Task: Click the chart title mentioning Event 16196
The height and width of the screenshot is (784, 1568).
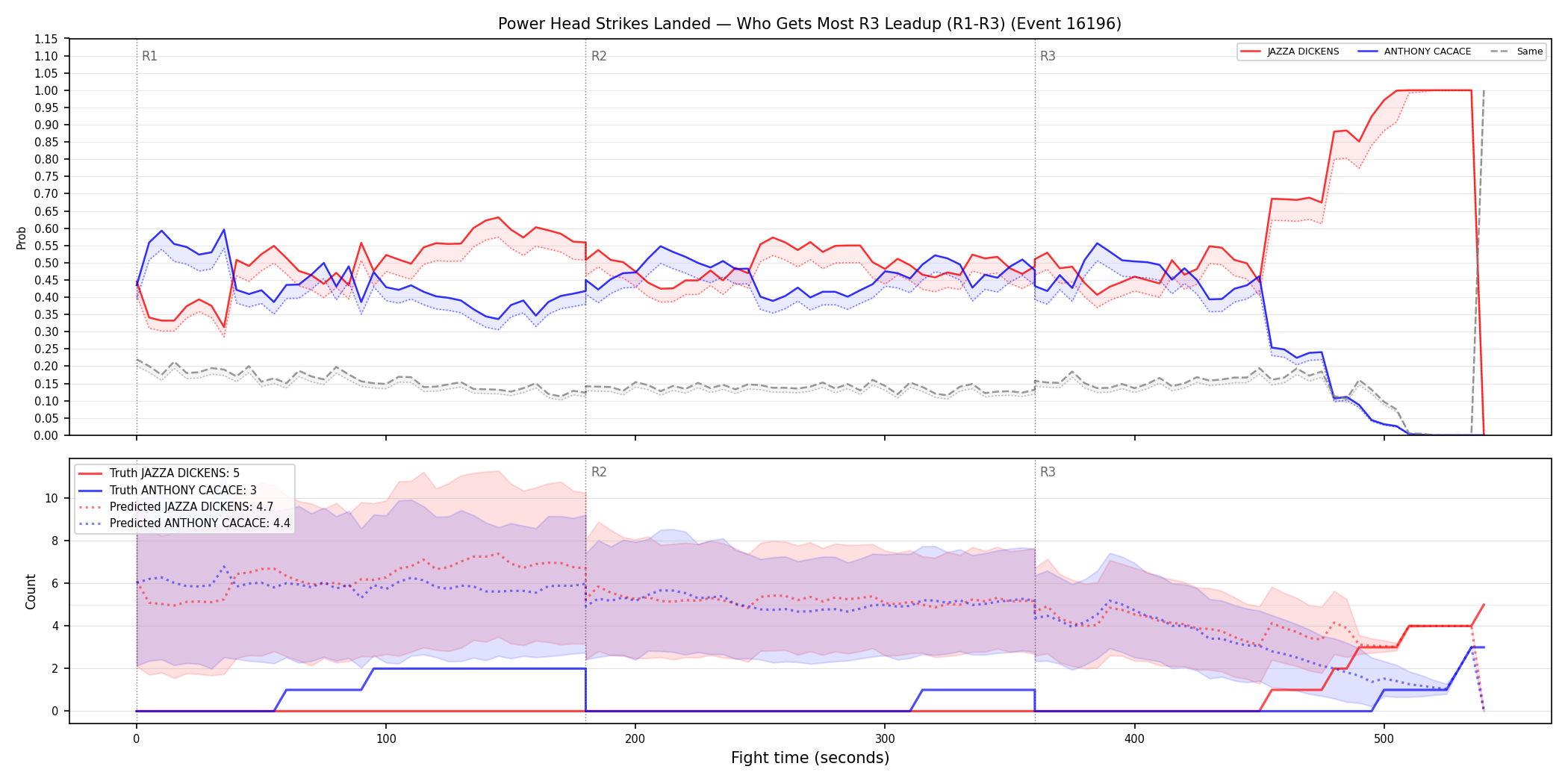Action: [809, 24]
